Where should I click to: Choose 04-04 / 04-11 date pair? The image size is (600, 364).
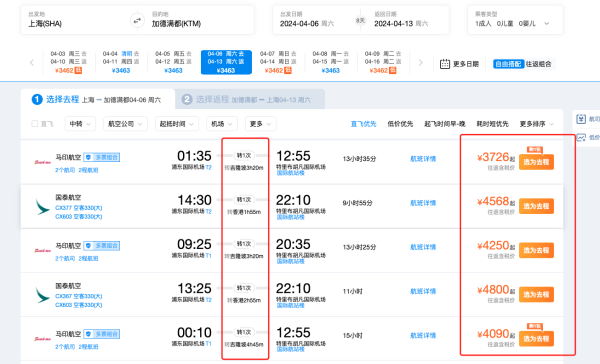tap(121, 62)
